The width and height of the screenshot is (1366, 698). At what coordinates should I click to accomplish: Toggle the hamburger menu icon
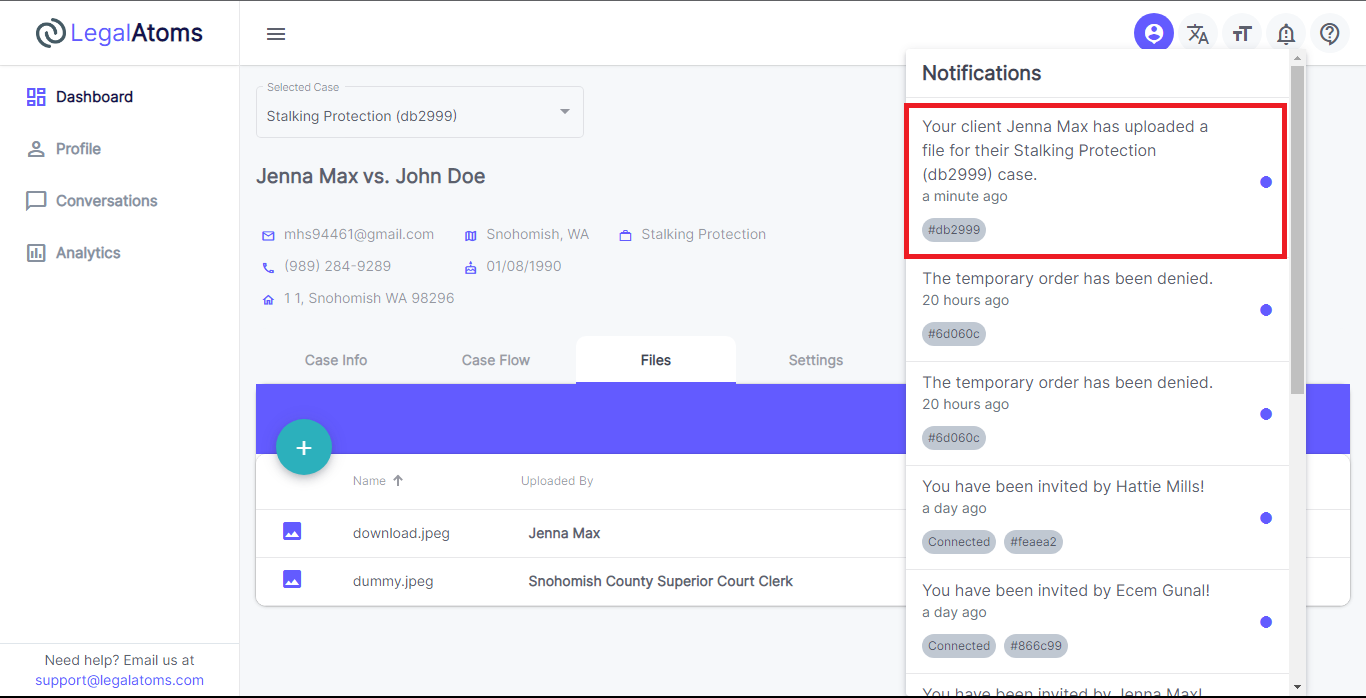[276, 34]
